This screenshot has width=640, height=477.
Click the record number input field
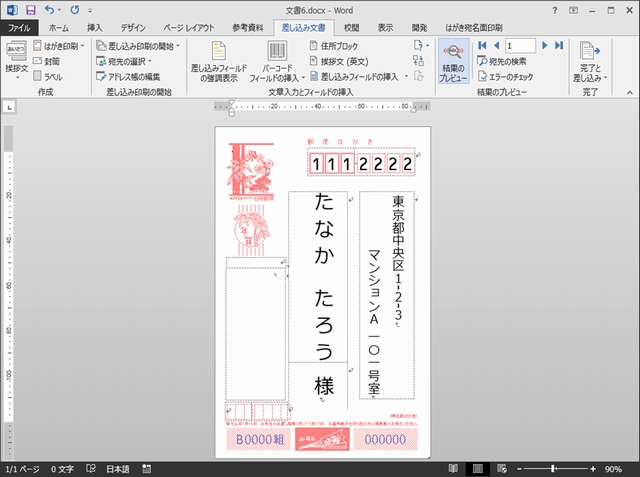coord(520,45)
